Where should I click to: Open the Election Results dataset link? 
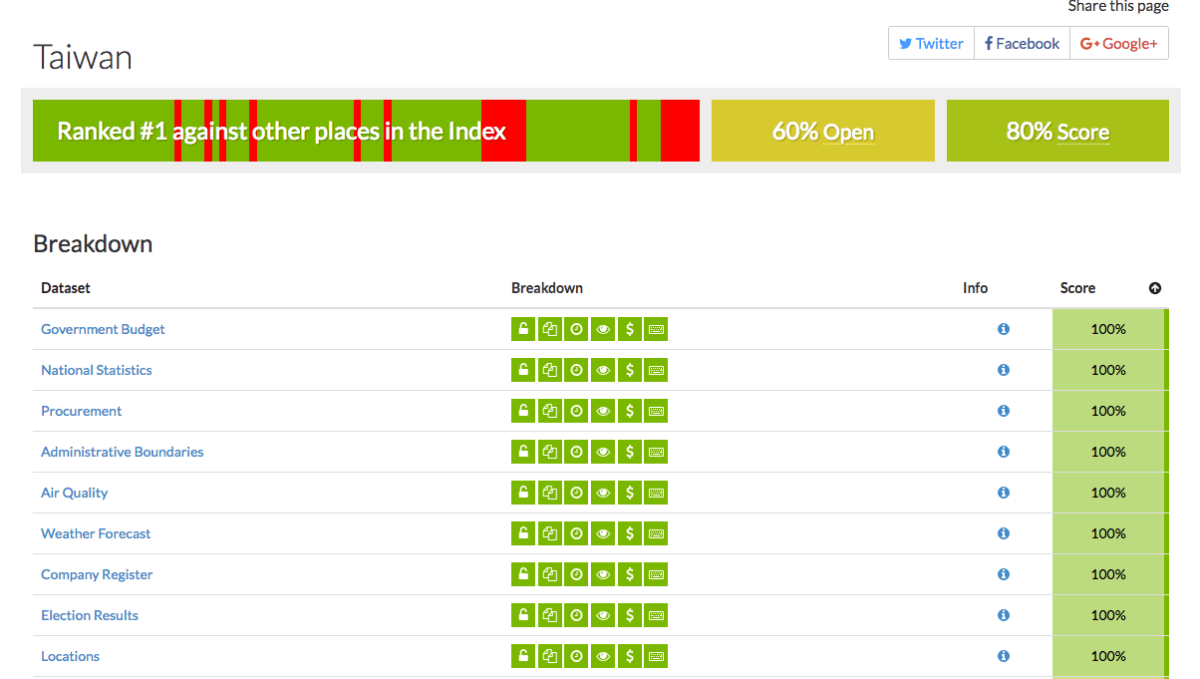point(89,616)
